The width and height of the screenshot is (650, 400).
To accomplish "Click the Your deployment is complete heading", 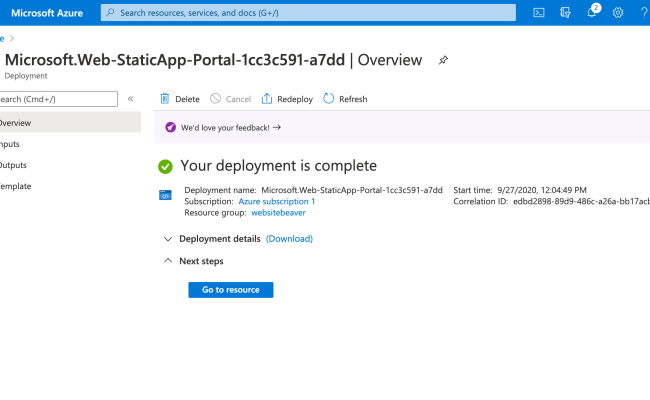I will coord(279,166).
